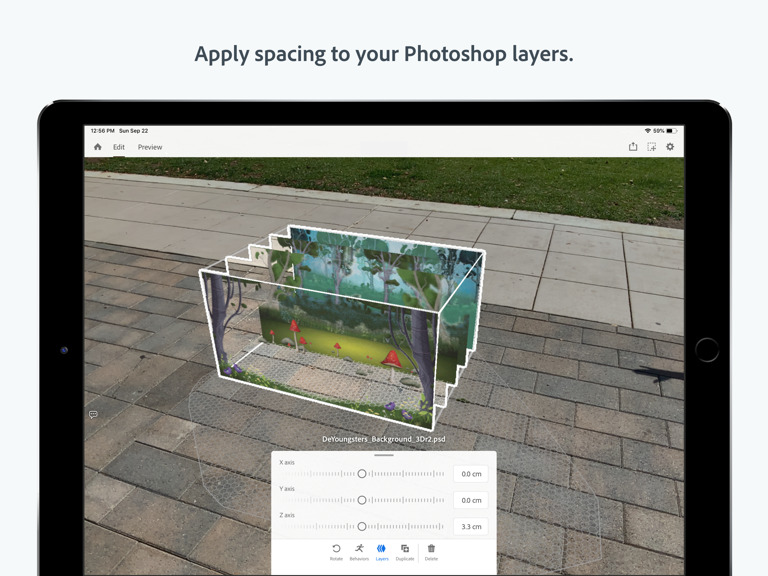The image size is (768, 576).
Task: Tap the add content icon
Action: (651, 147)
